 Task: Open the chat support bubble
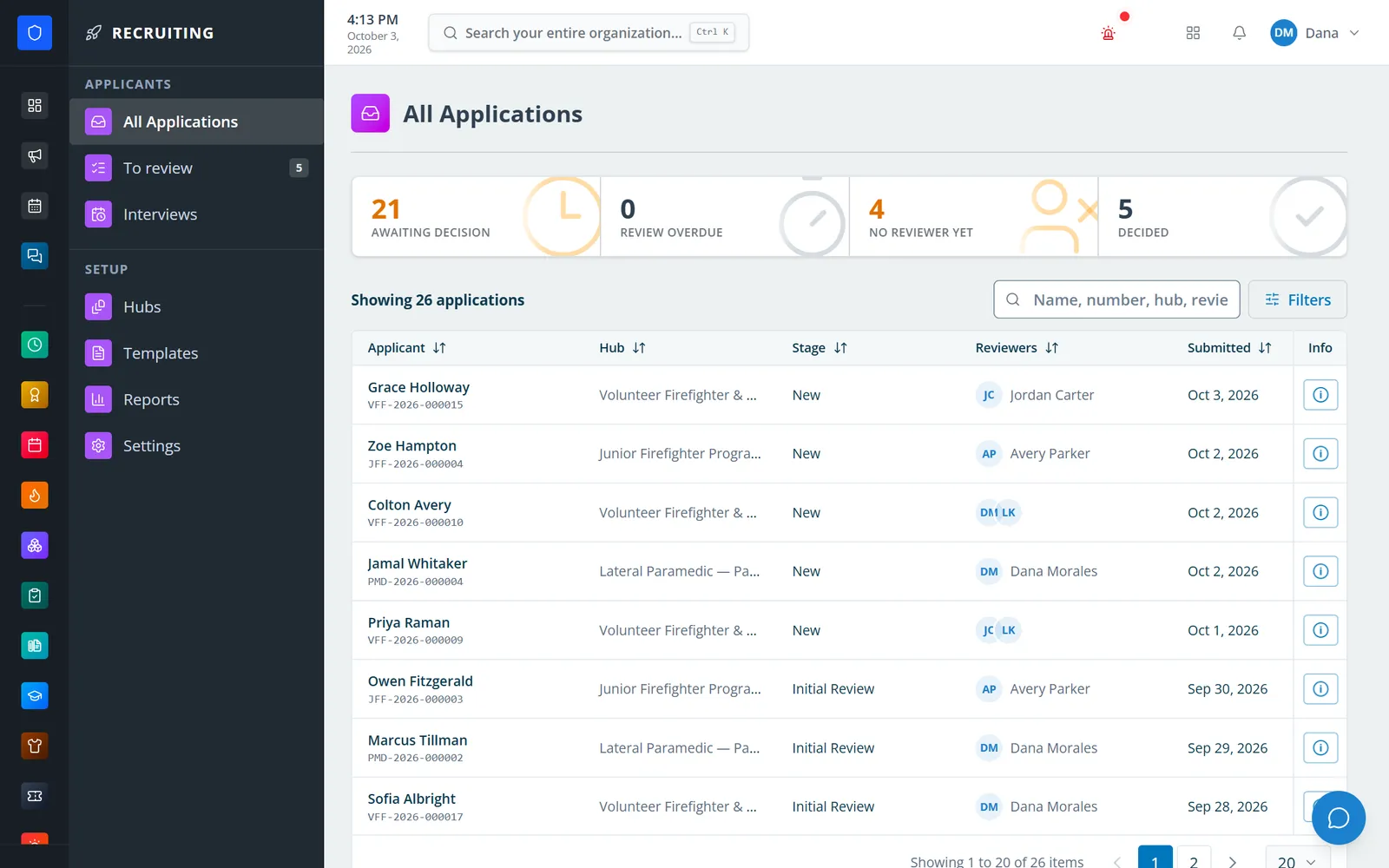tap(1338, 818)
